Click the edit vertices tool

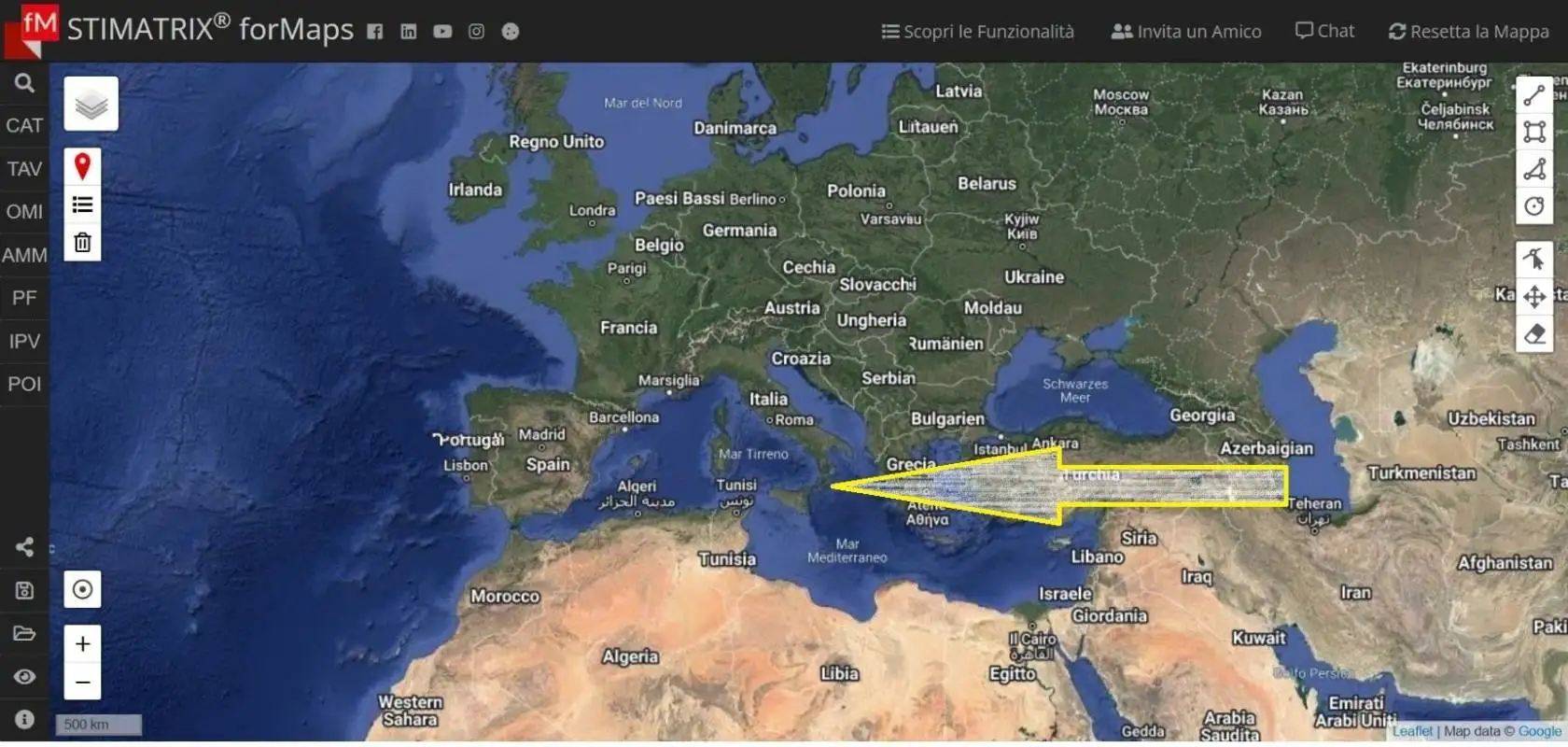1534,259
